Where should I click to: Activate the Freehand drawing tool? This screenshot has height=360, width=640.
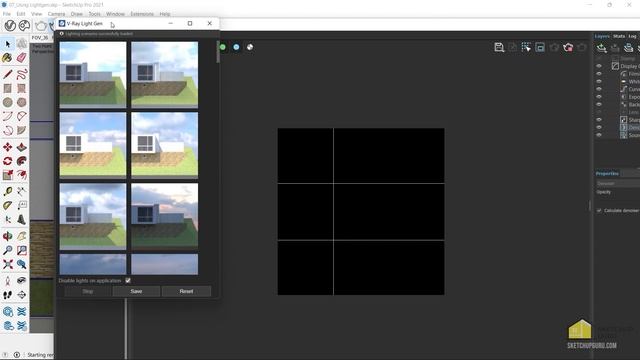click(x=22, y=74)
